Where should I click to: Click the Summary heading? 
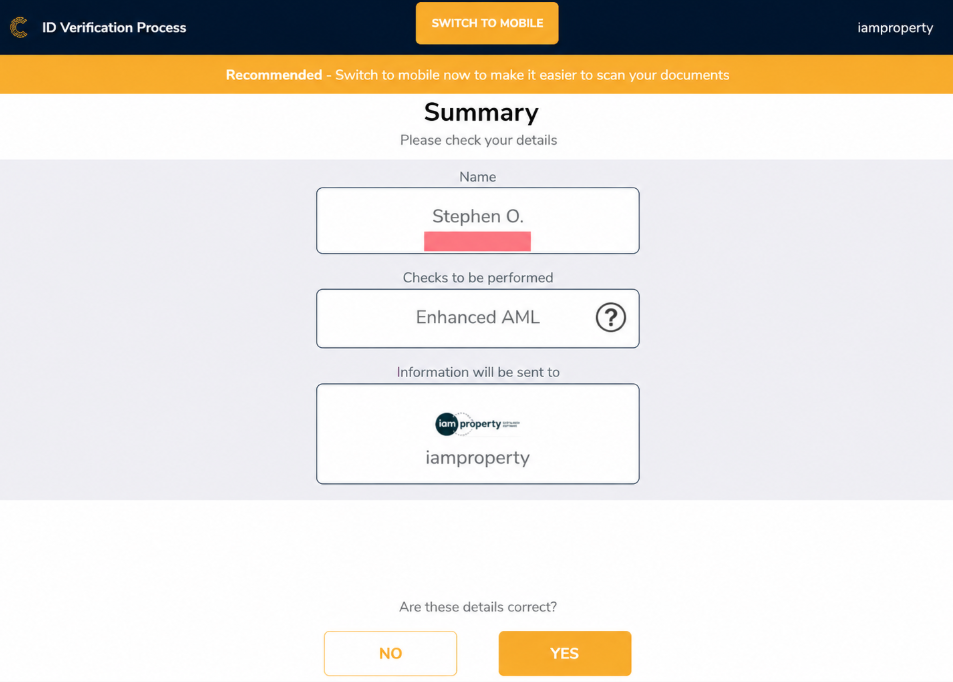481,112
